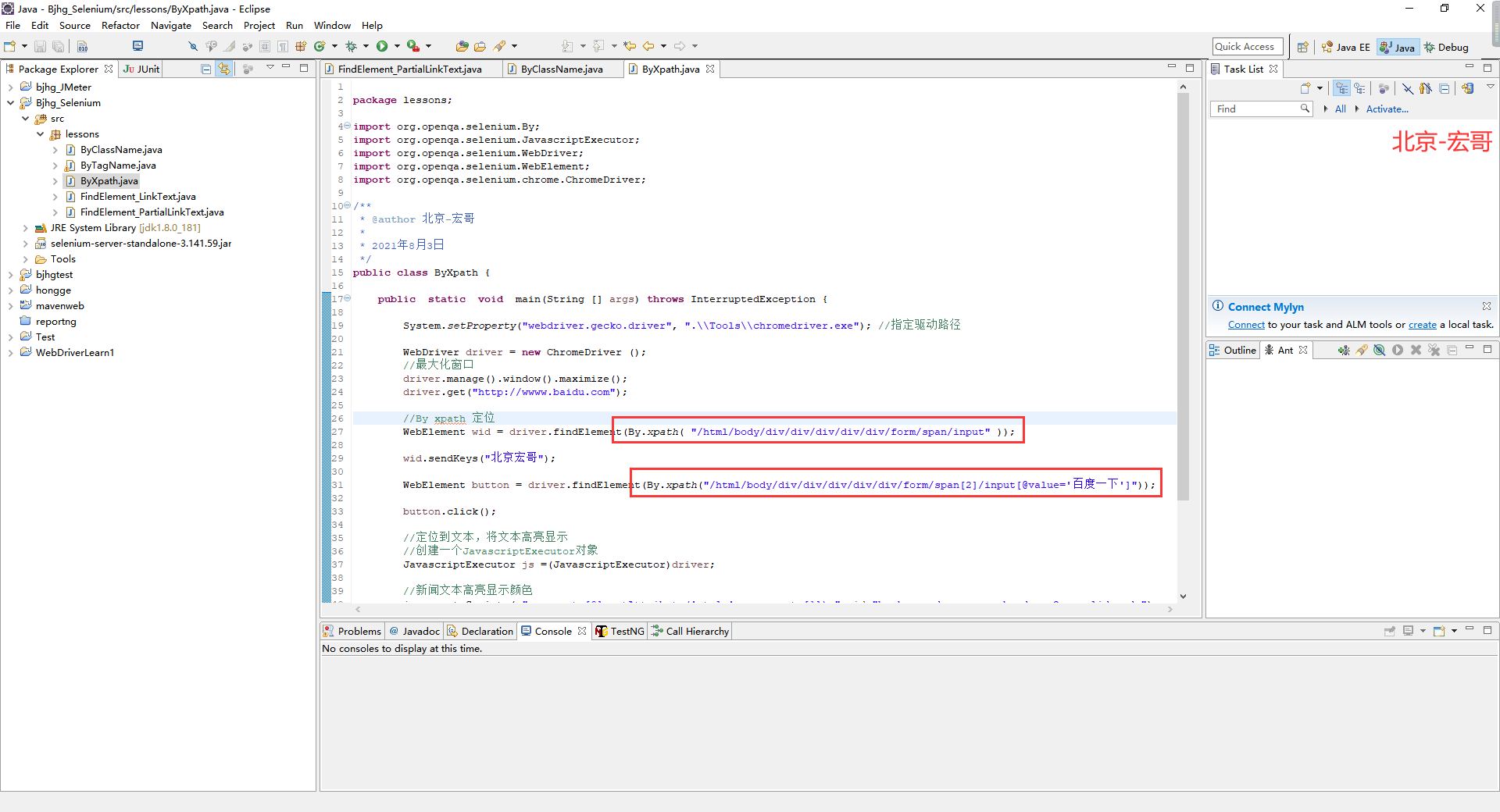
Task: Click the New Java Package icon
Action: [x=301, y=46]
